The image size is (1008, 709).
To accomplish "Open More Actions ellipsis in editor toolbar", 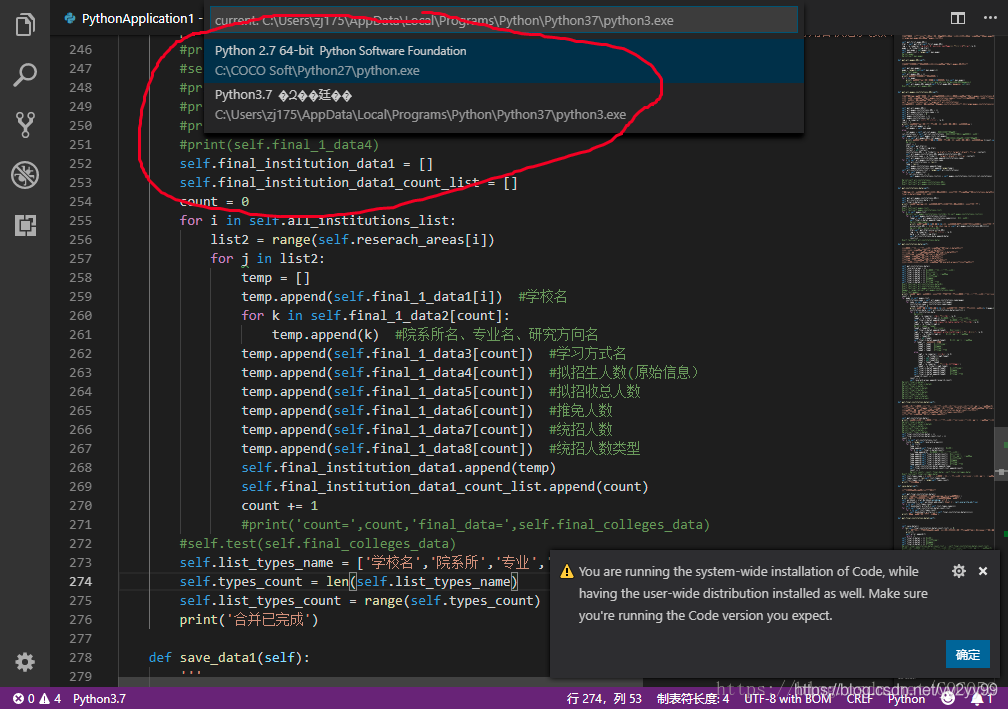I will point(990,18).
